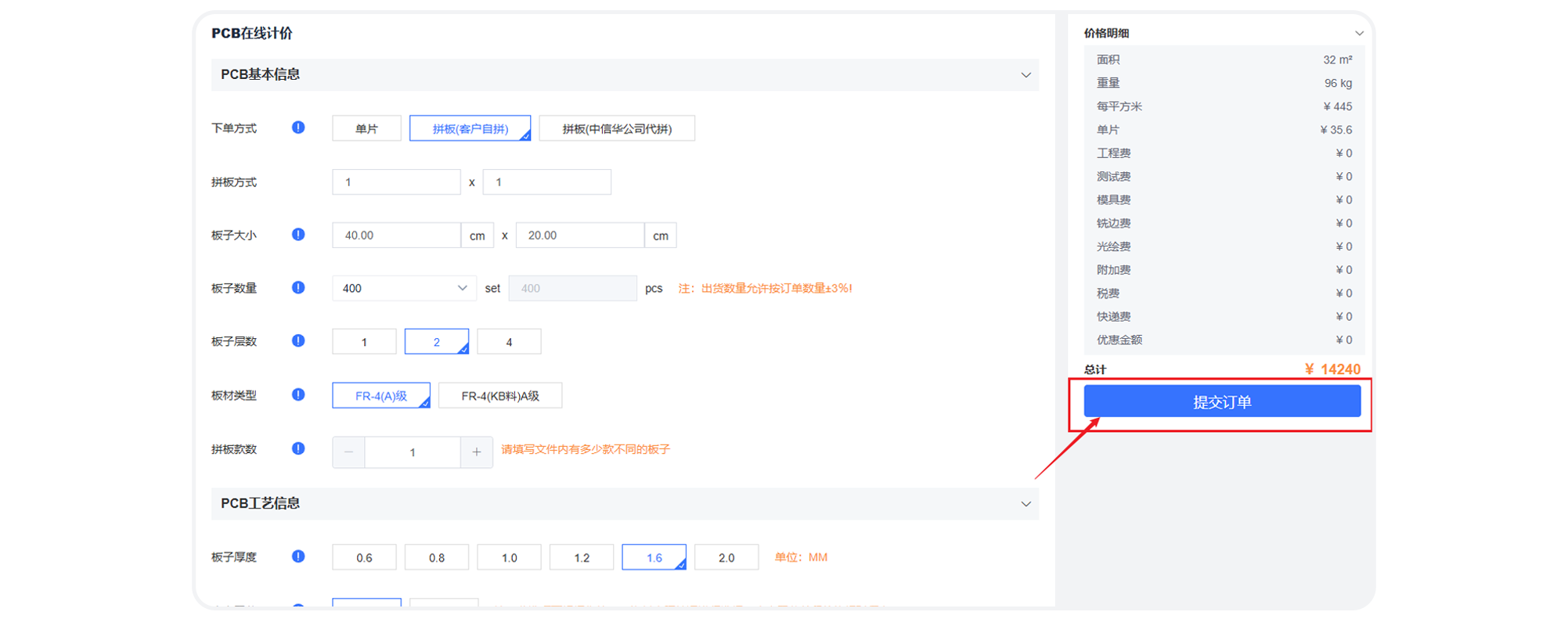Select FR-4(KB料)A级 board material
Viewport: 1568px width, 637px height.
tap(500, 396)
